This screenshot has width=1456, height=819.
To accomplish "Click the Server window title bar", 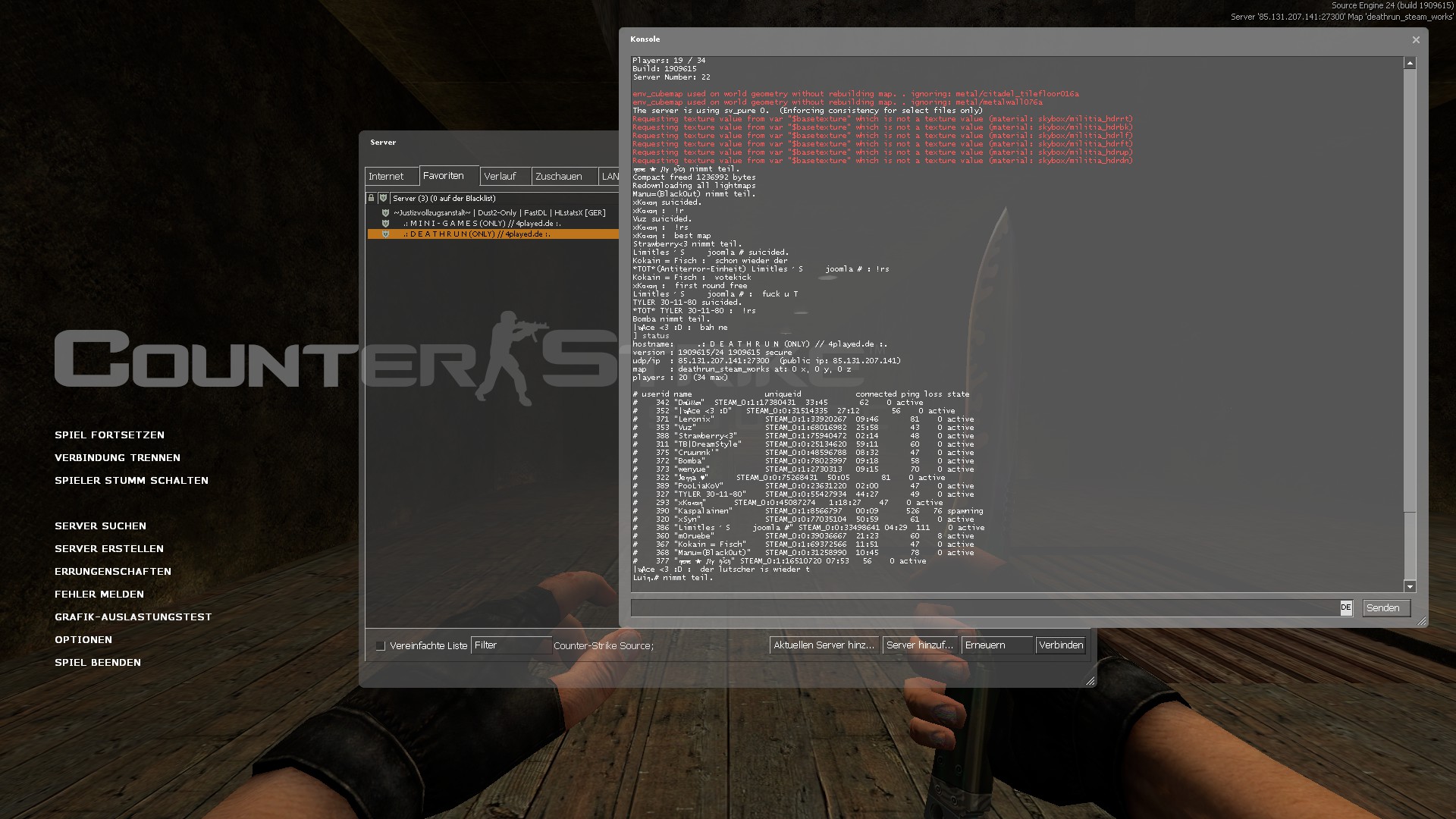I will coord(489,143).
